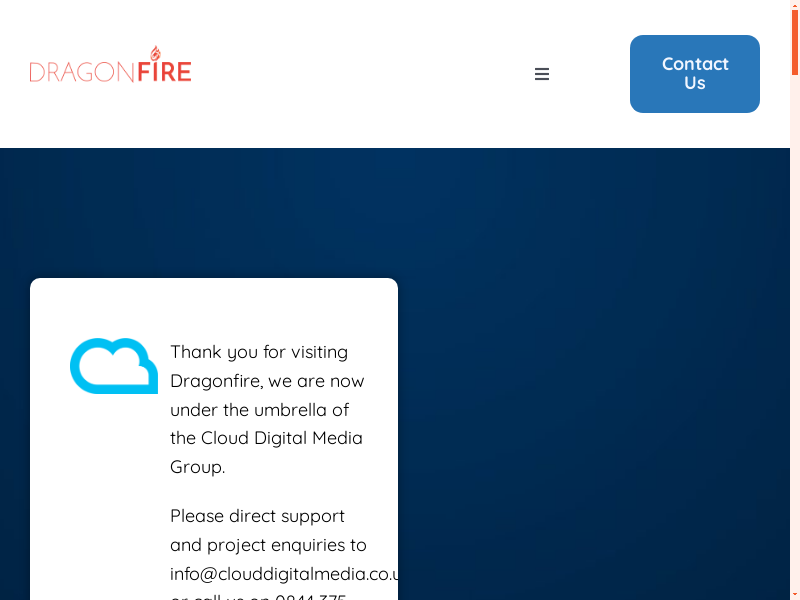The image size is (800, 600).
Task: Click 'the Cloud Digital Media' text line
Action: point(266,438)
